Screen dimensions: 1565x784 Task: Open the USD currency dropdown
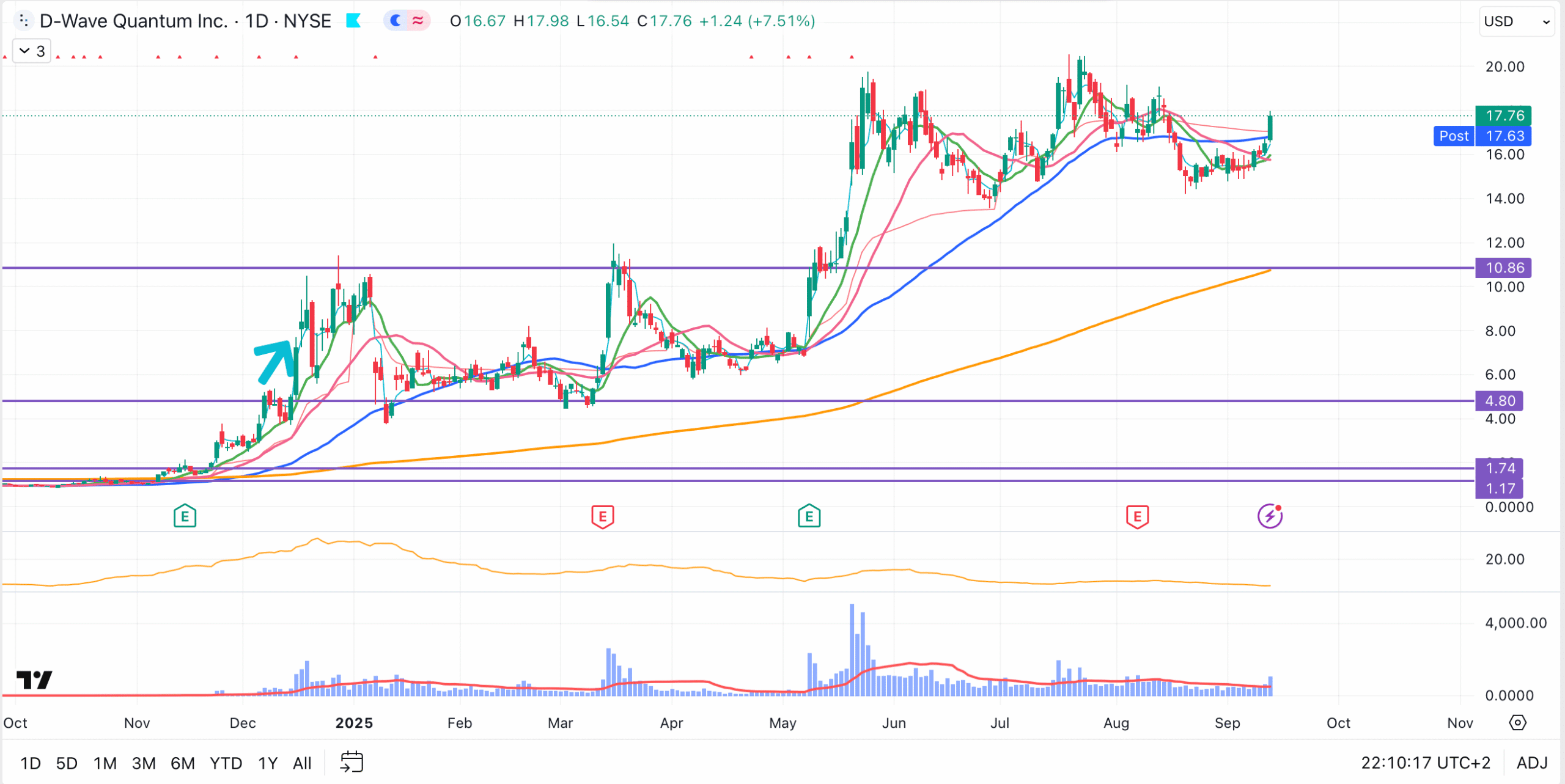coord(1517,21)
